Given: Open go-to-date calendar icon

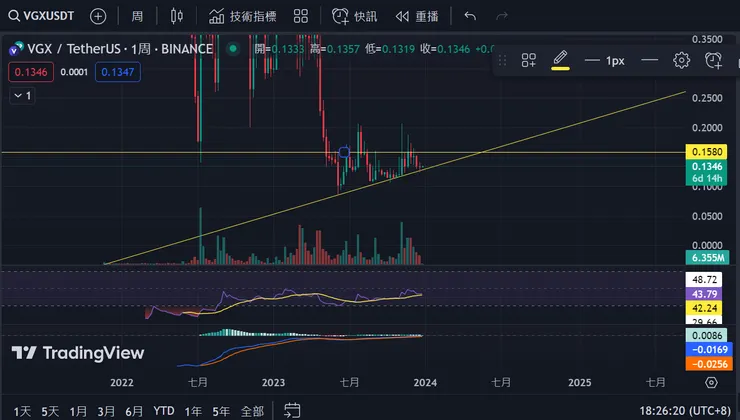Looking at the screenshot, I should point(292,410).
